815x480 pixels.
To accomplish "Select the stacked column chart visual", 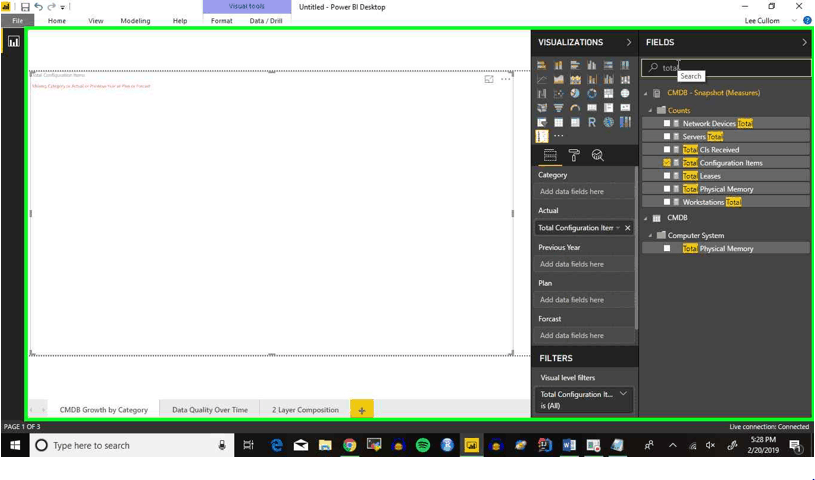I will (558, 65).
